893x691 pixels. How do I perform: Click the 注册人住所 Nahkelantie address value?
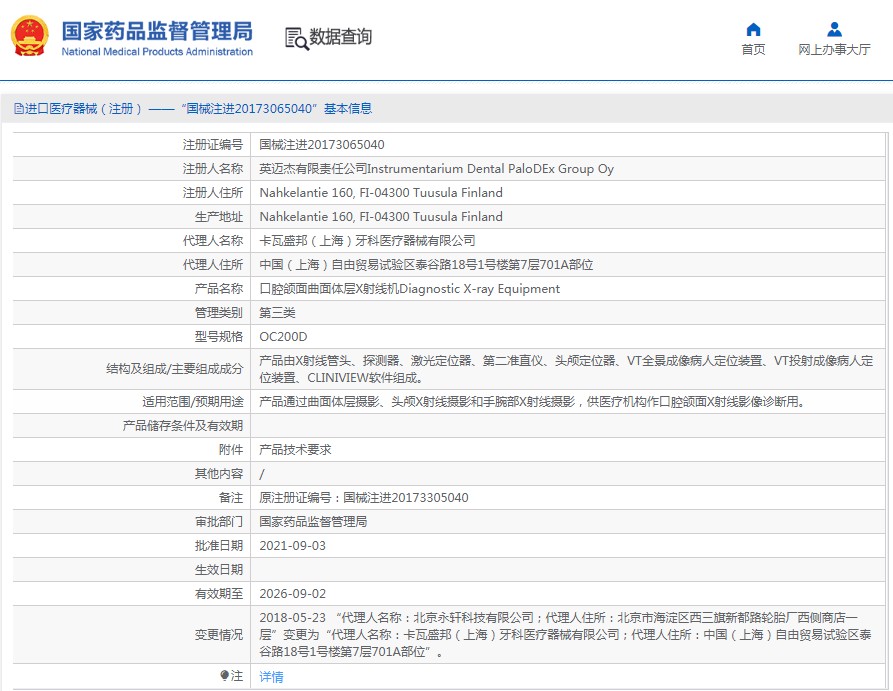click(381, 193)
